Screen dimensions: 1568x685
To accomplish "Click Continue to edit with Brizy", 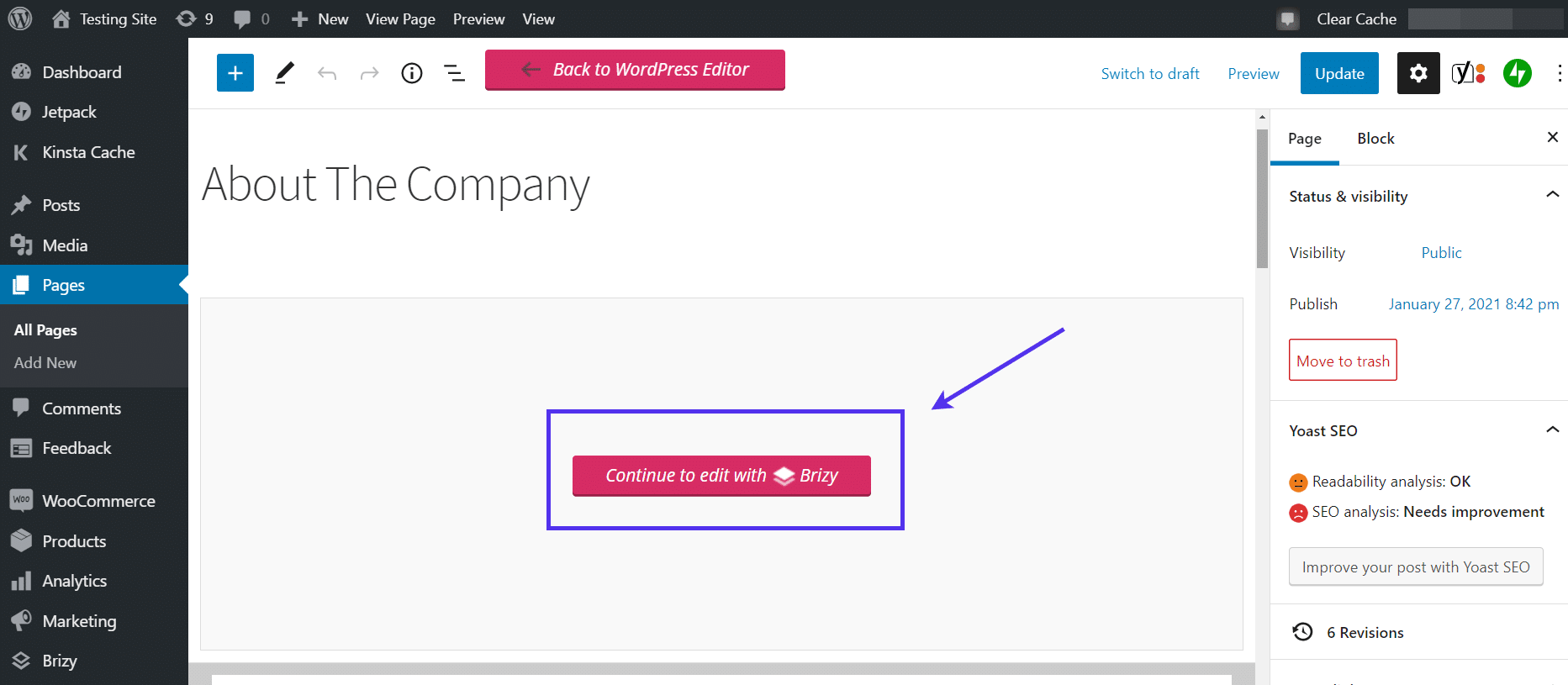I will coord(721,476).
